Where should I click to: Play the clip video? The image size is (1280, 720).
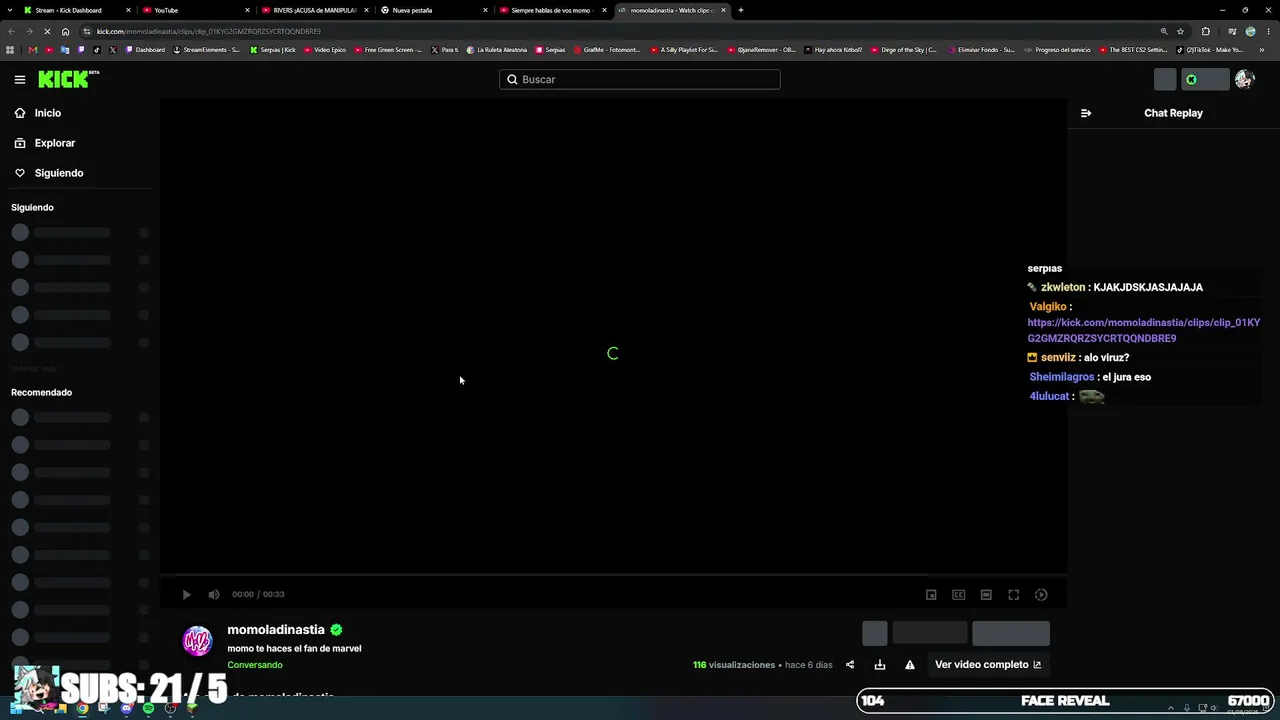click(x=186, y=594)
